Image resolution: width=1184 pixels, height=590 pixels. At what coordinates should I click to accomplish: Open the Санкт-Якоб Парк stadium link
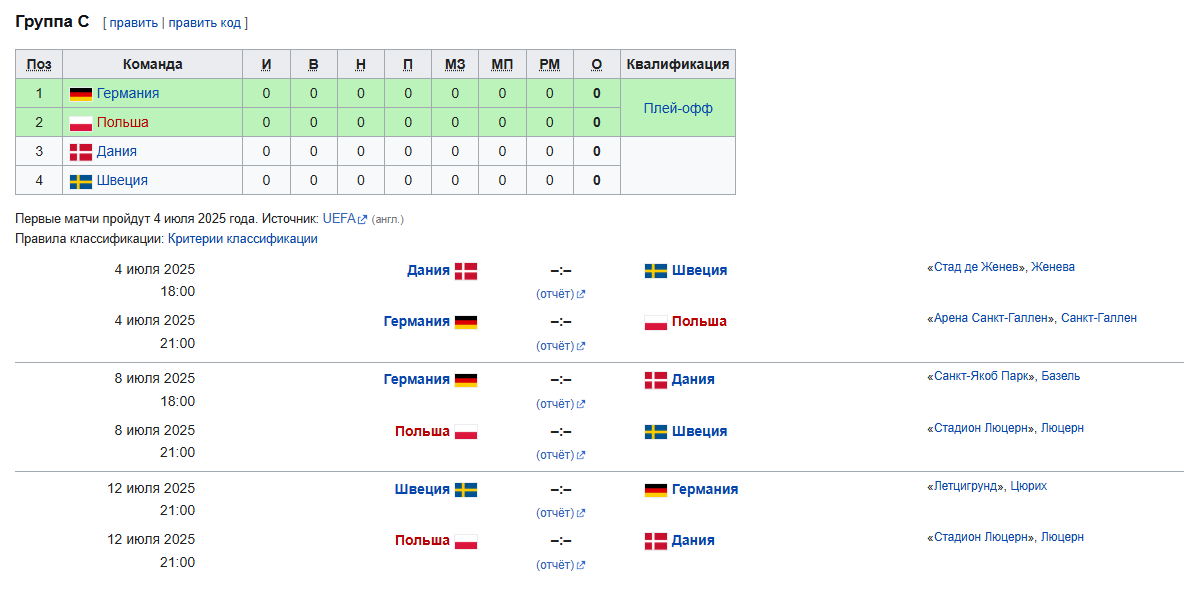pos(984,375)
